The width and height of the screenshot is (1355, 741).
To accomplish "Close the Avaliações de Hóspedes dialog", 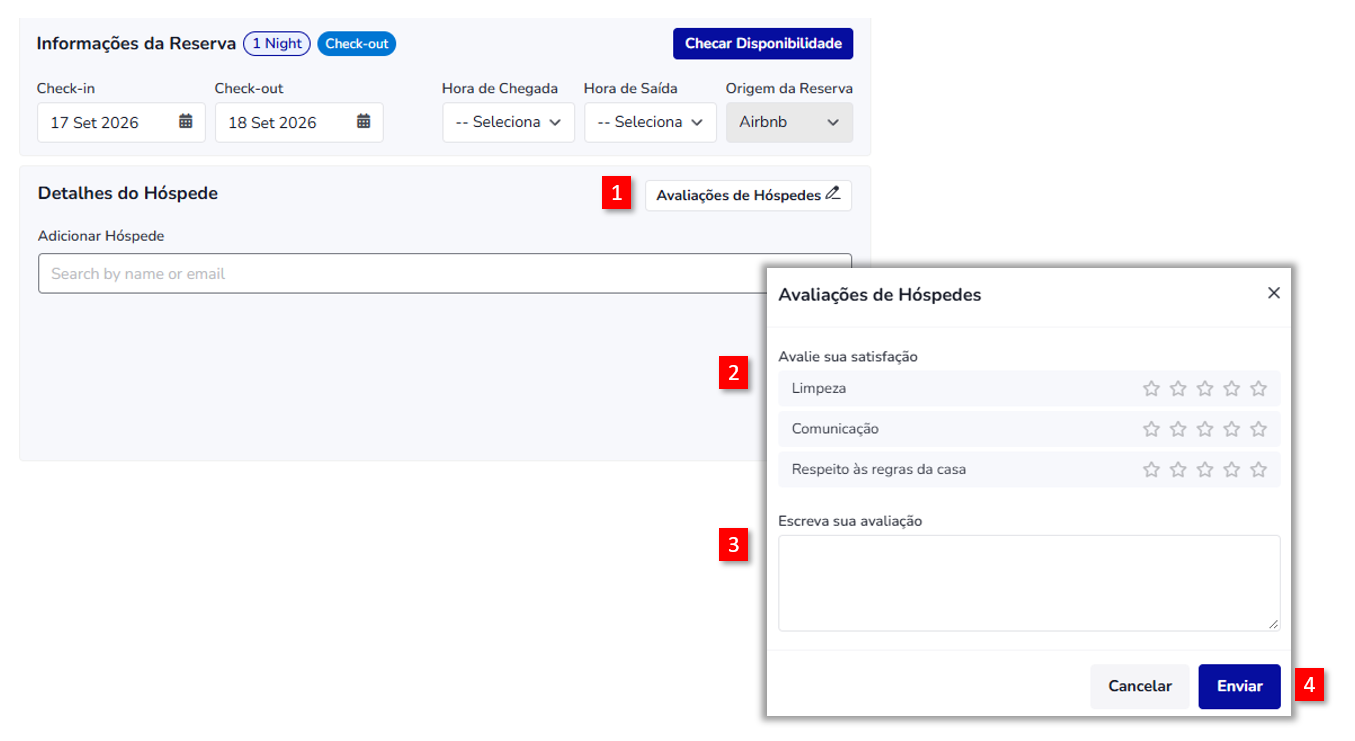I will pos(1273,293).
